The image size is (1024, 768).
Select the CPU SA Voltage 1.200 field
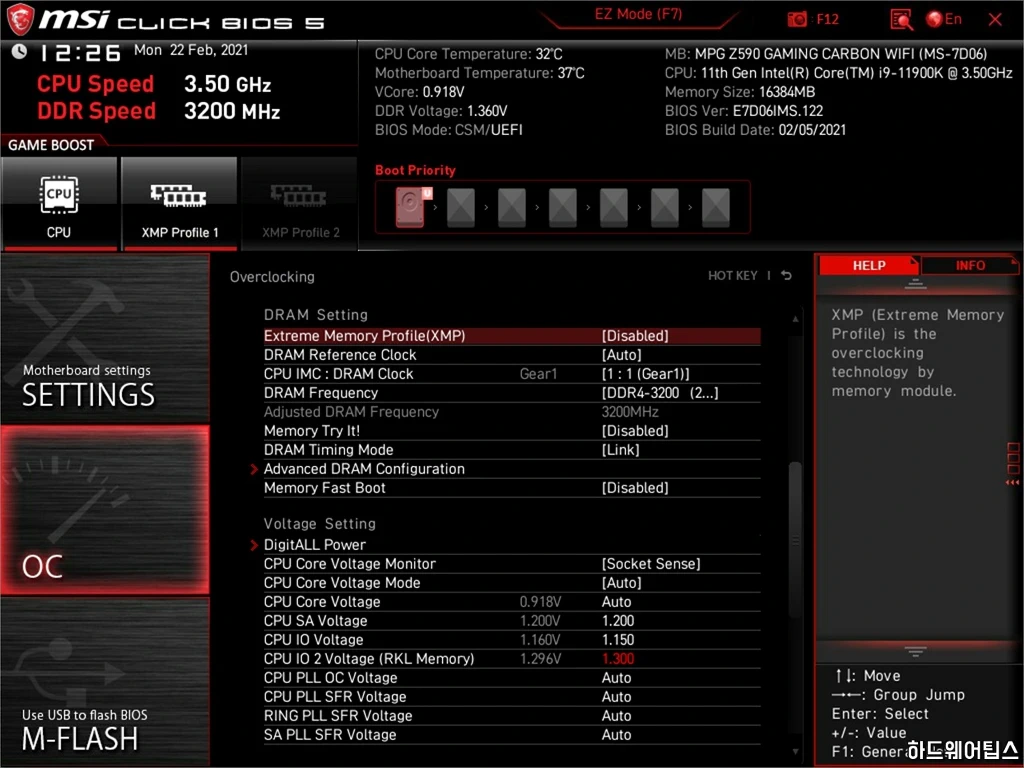click(618, 621)
